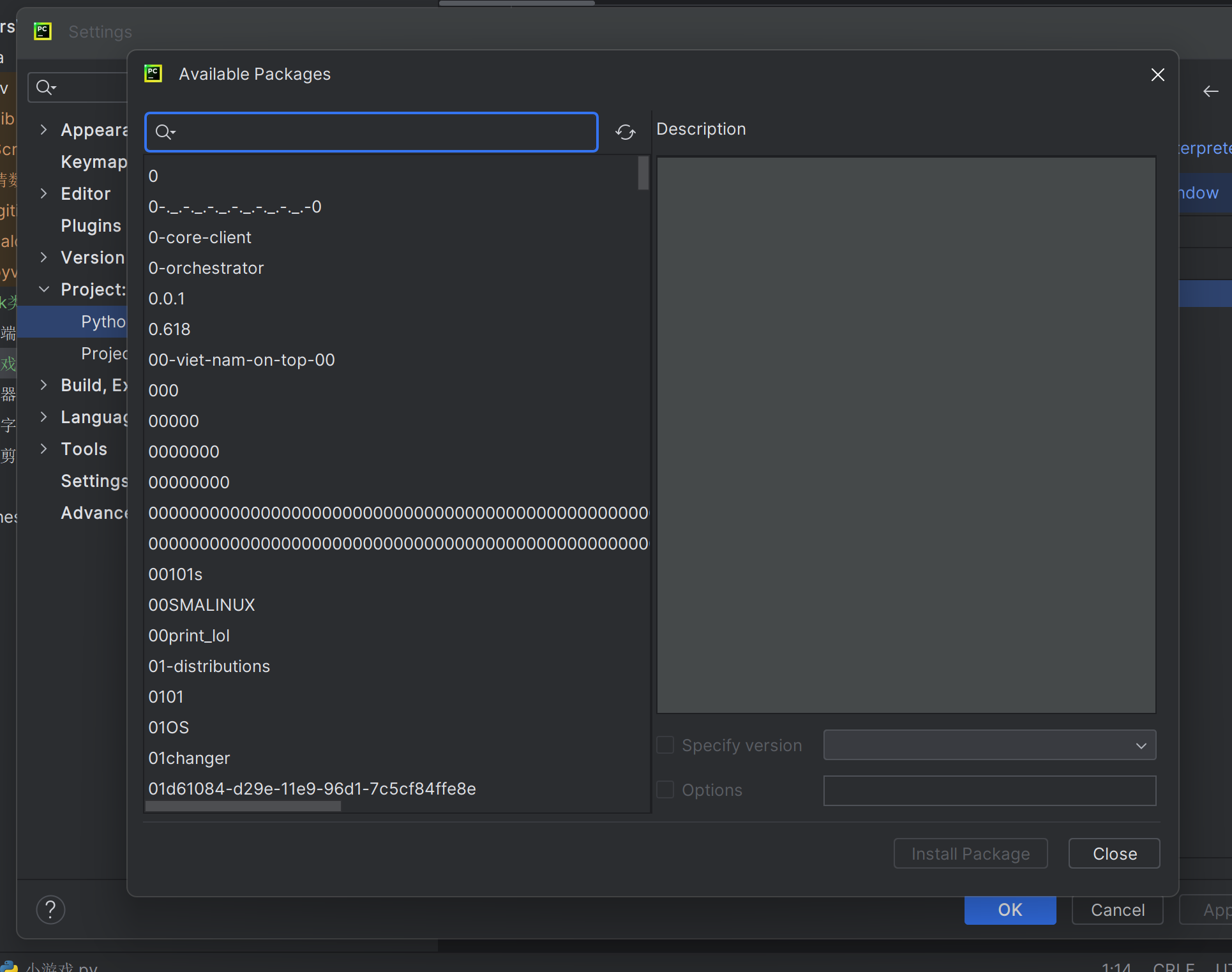
Task: Expand the Tools settings node
Action: 43,449
